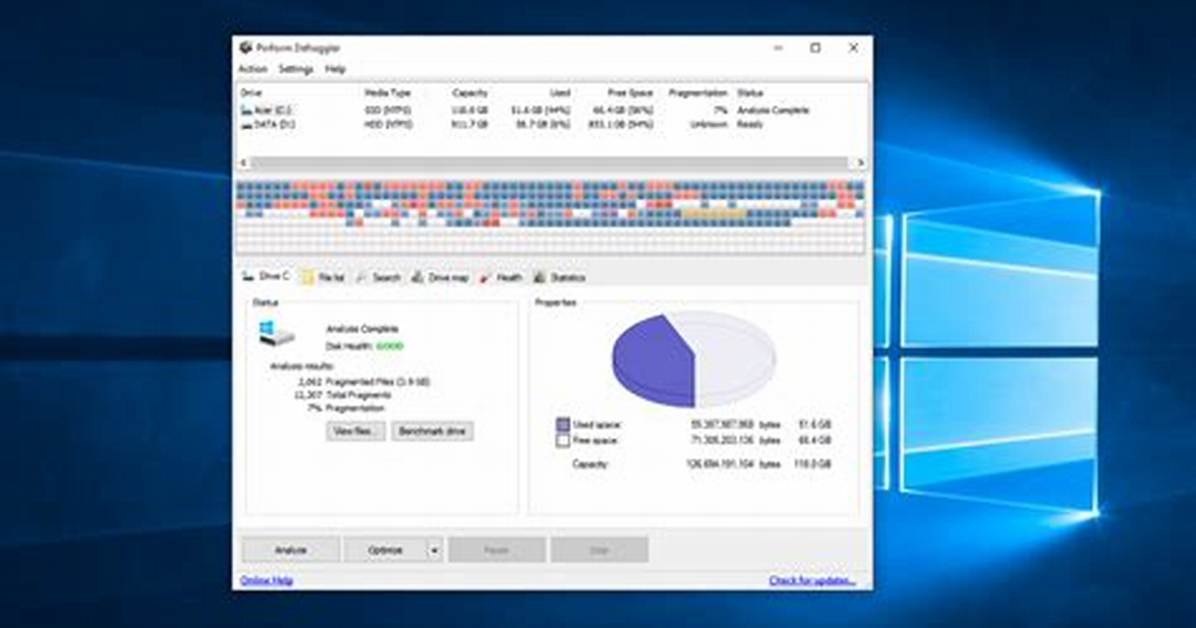
Task: Click the disk usage pie chart
Action: [x=693, y=358]
